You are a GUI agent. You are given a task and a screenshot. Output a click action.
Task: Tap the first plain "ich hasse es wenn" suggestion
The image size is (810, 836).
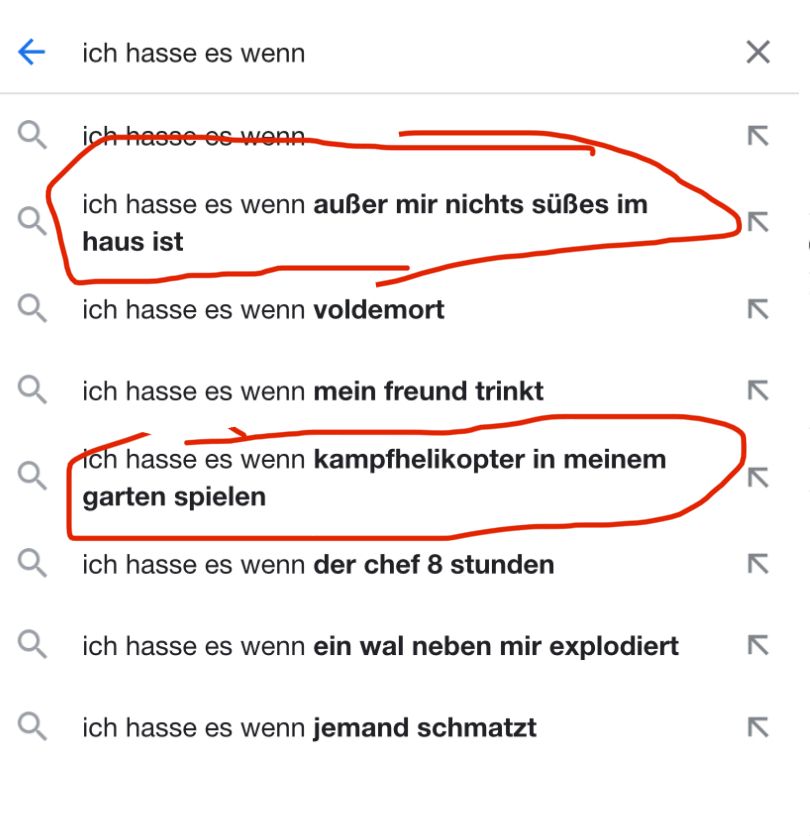(x=193, y=136)
